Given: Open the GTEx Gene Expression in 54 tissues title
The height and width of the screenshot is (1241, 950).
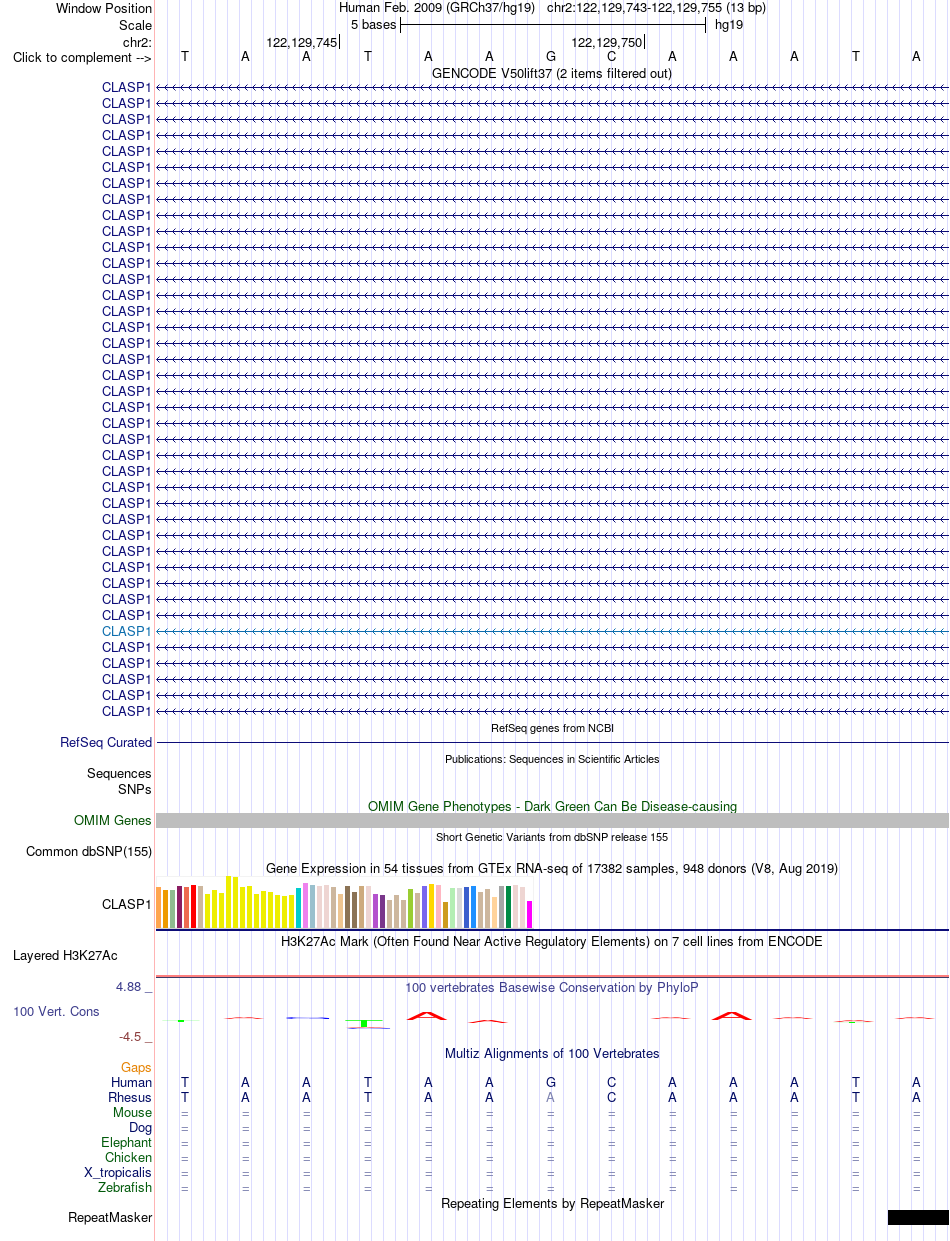Looking at the screenshot, I should pos(552,868).
